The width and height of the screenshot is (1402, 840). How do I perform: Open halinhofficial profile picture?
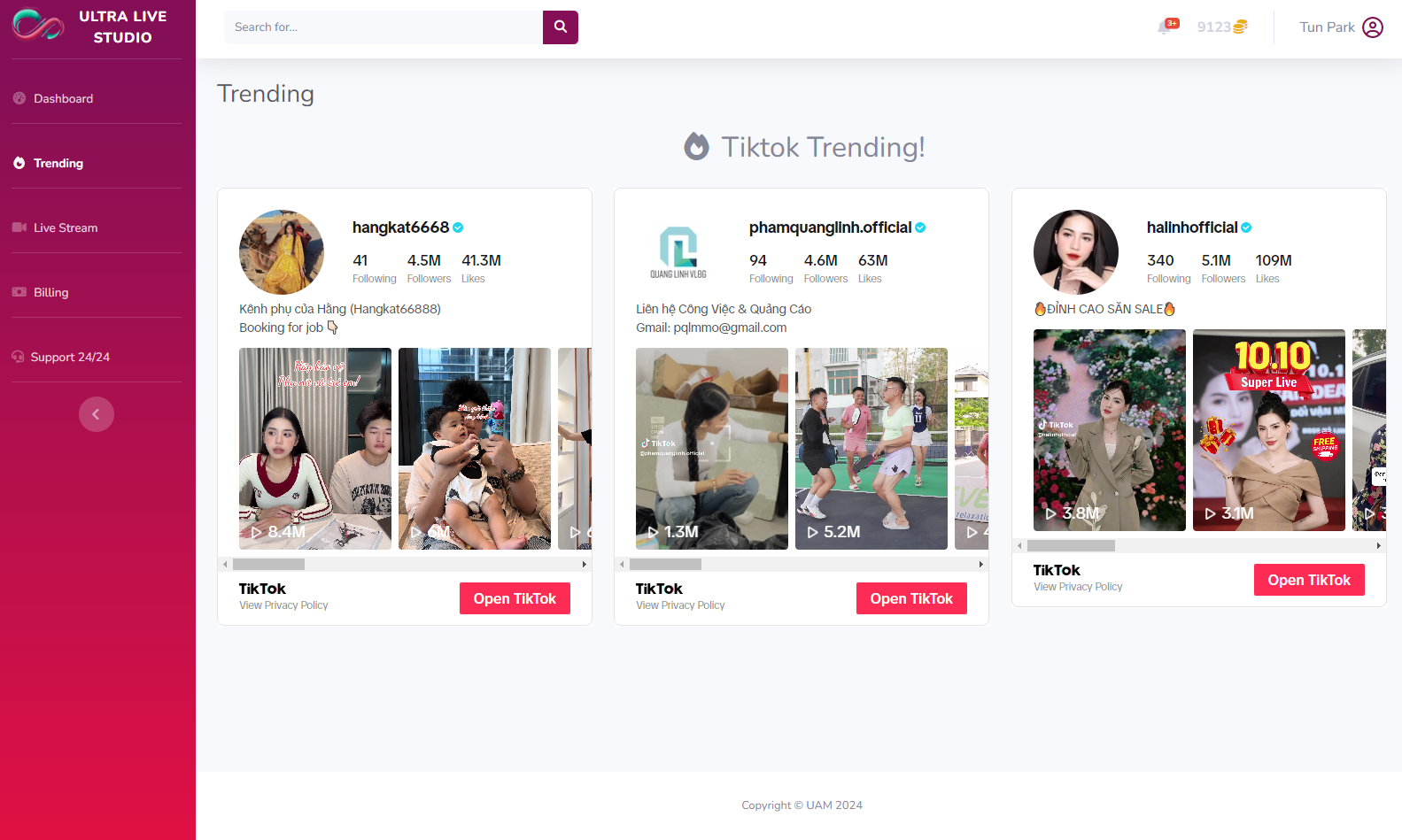coord(1076,252)
